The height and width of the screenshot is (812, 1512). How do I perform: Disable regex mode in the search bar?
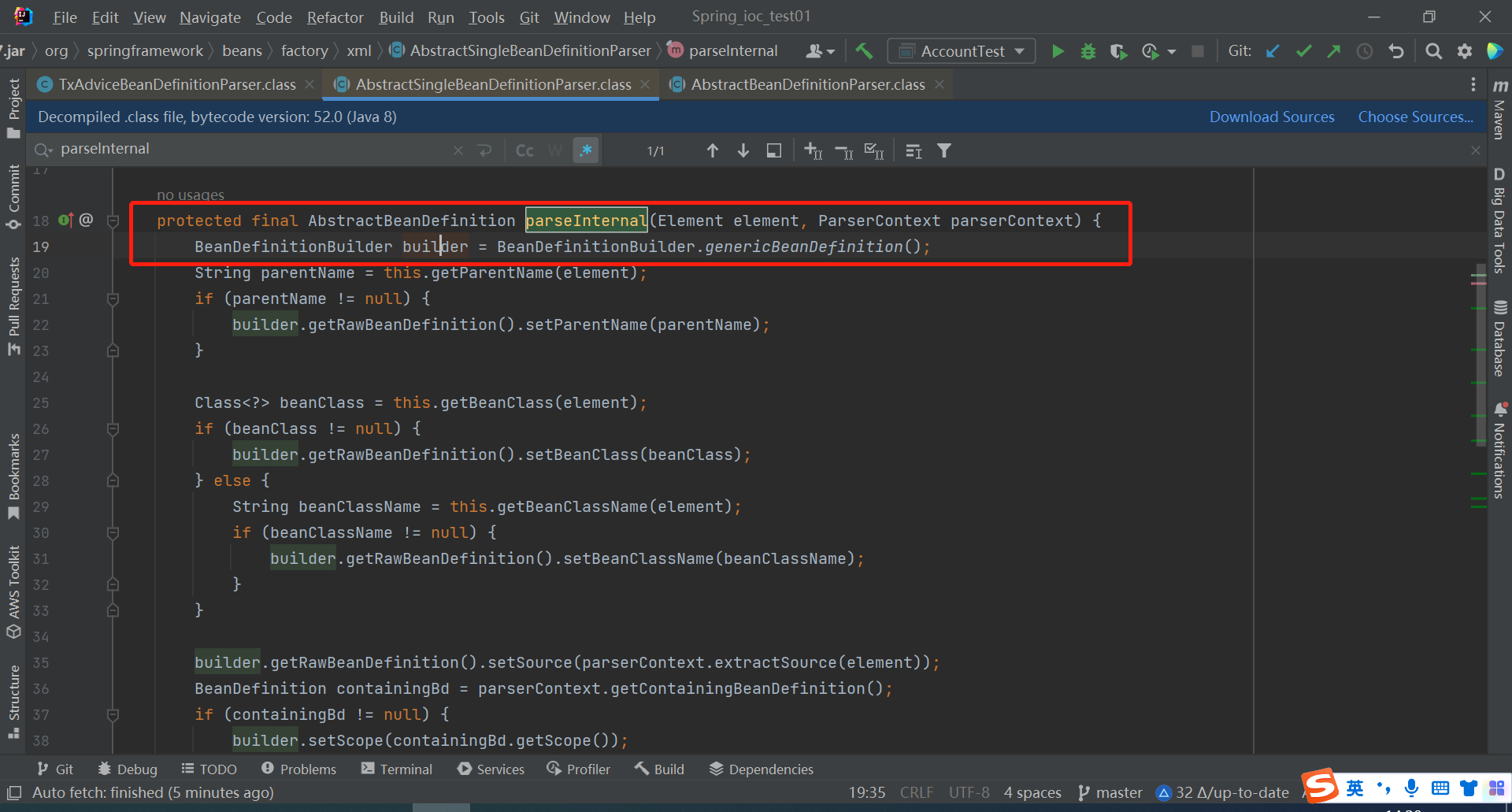(x=586, y=150)
